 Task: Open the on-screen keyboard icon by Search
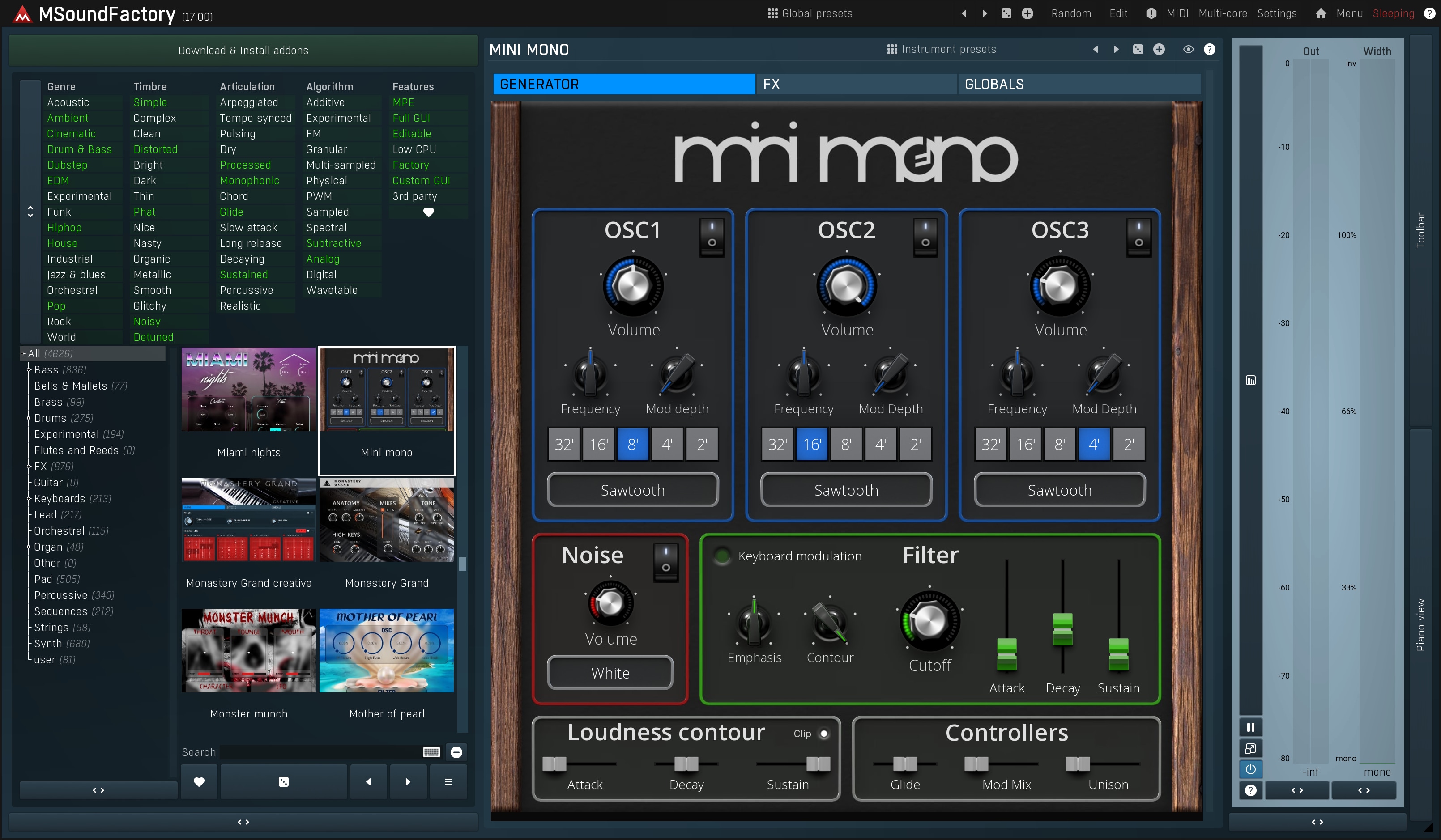431,752
